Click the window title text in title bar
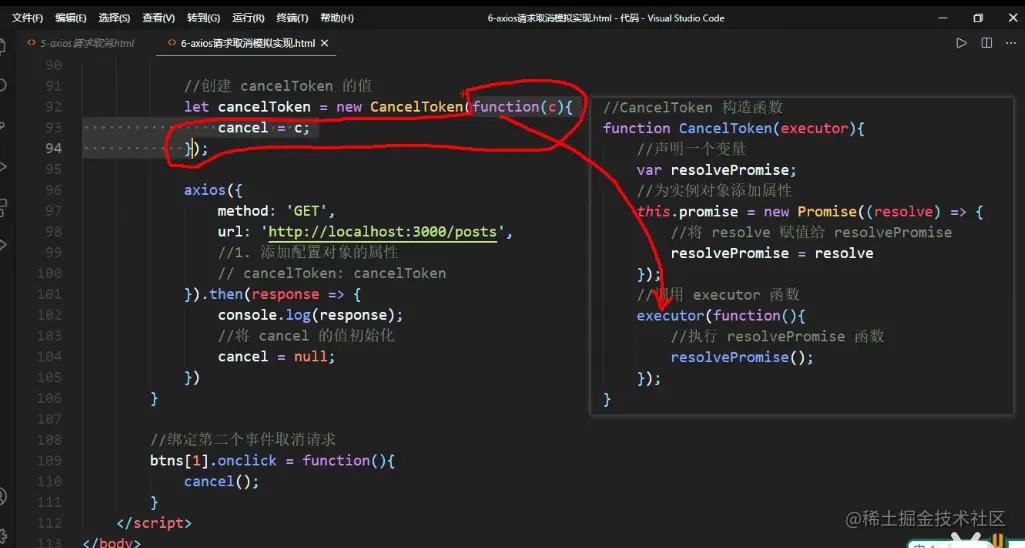The width and height of the screenshot is (1025, 548). pyautogui.click(x=606, y=18)
